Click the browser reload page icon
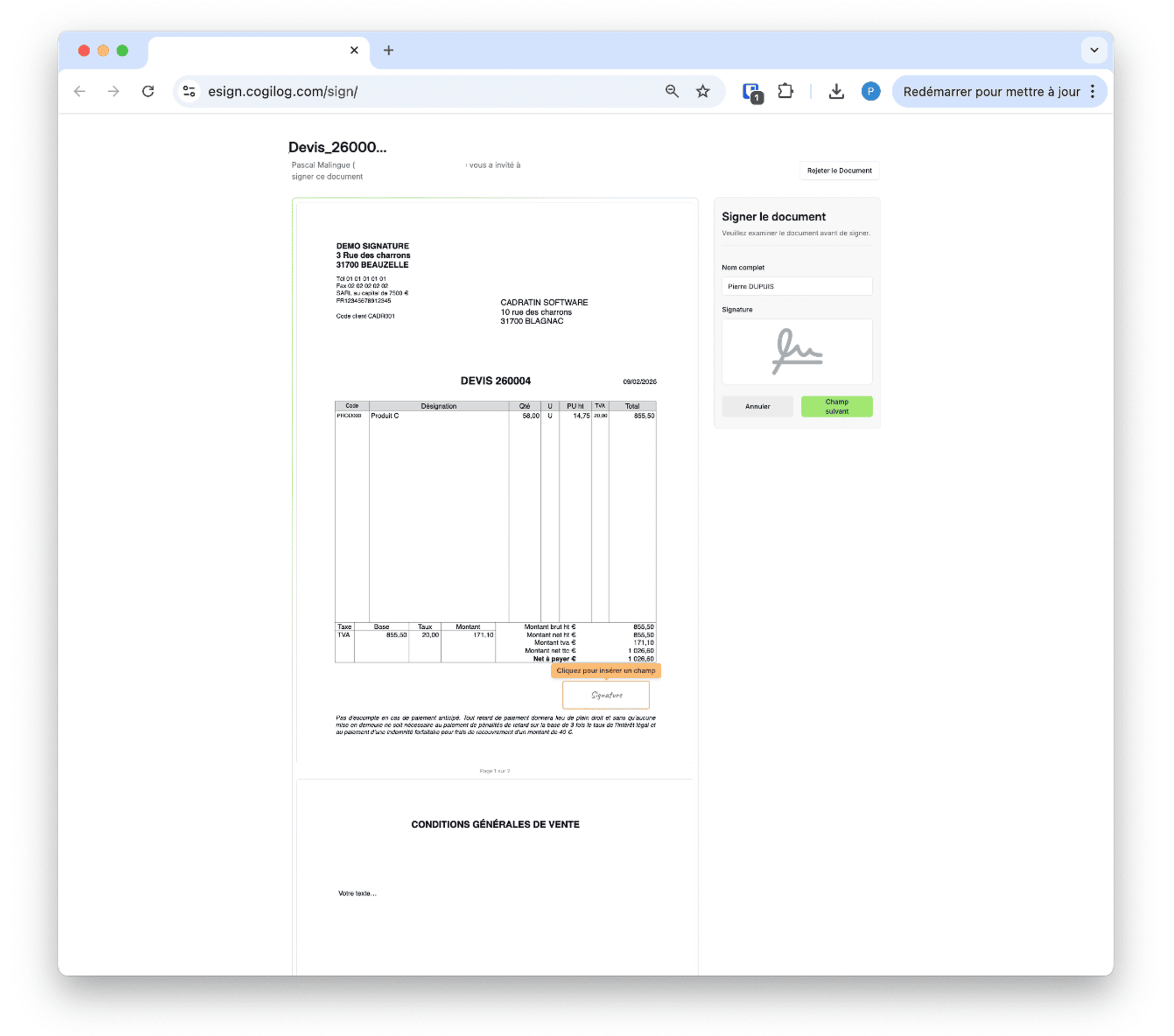Viewport: 1174px width, 1036px height. [148, 91]
